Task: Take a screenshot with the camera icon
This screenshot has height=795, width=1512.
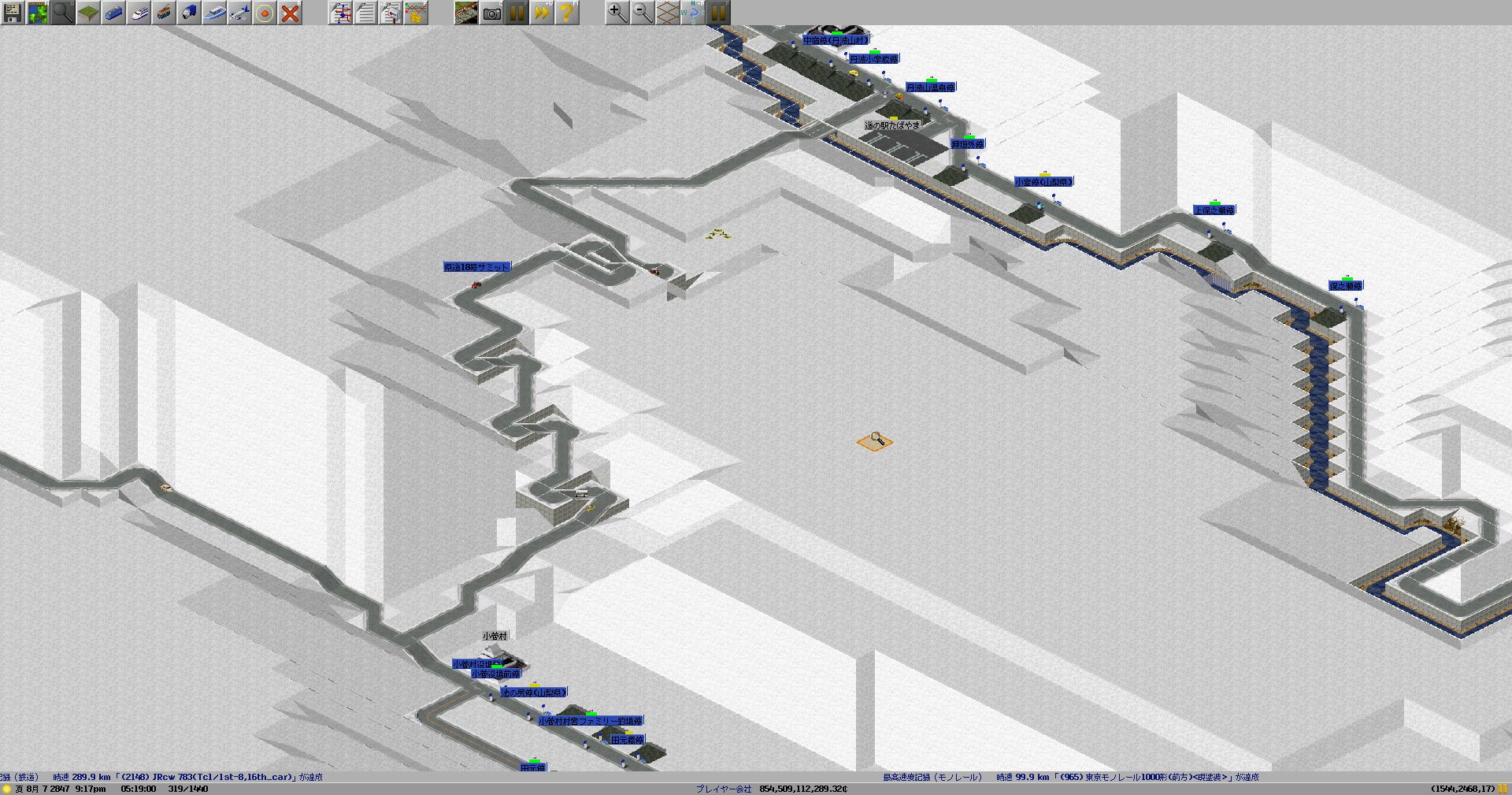Action: tap(491, 13)
